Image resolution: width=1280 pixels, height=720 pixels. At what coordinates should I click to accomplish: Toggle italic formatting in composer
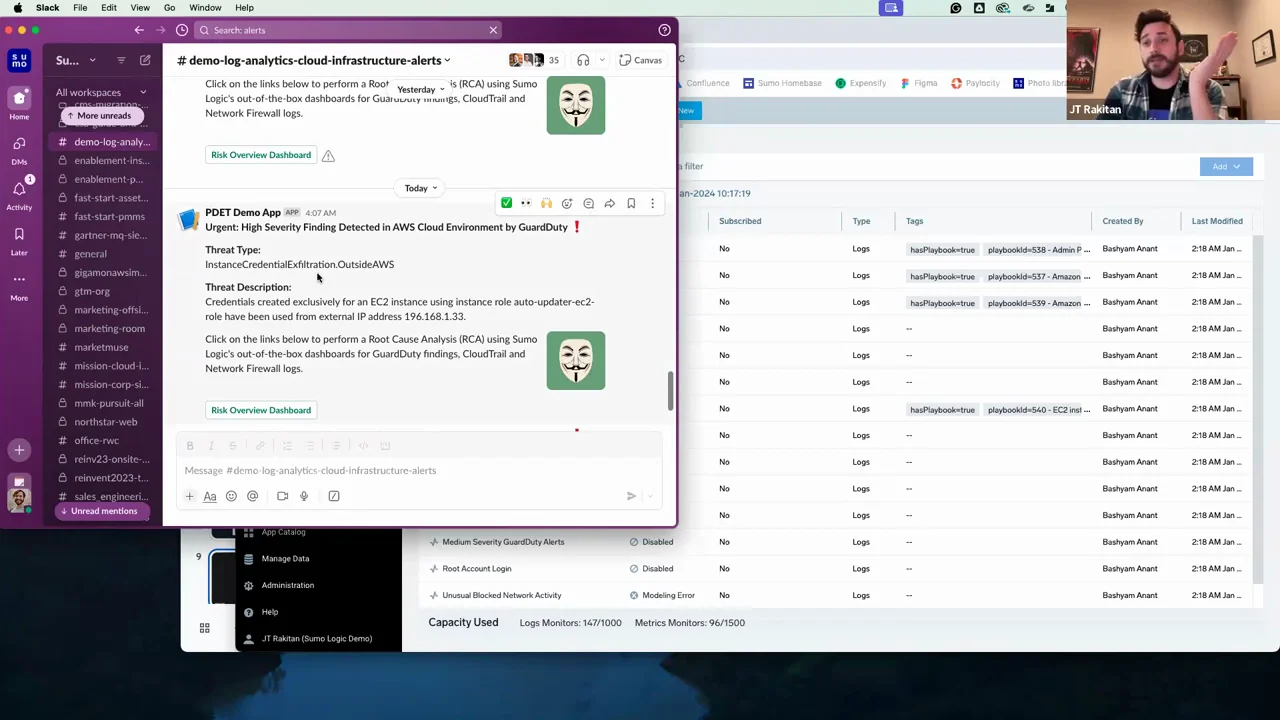[211, 446]
